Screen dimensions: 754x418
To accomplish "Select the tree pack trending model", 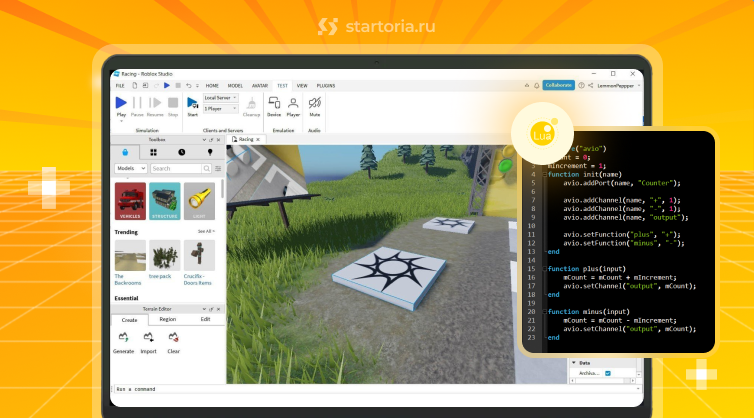I will [164, 260].
